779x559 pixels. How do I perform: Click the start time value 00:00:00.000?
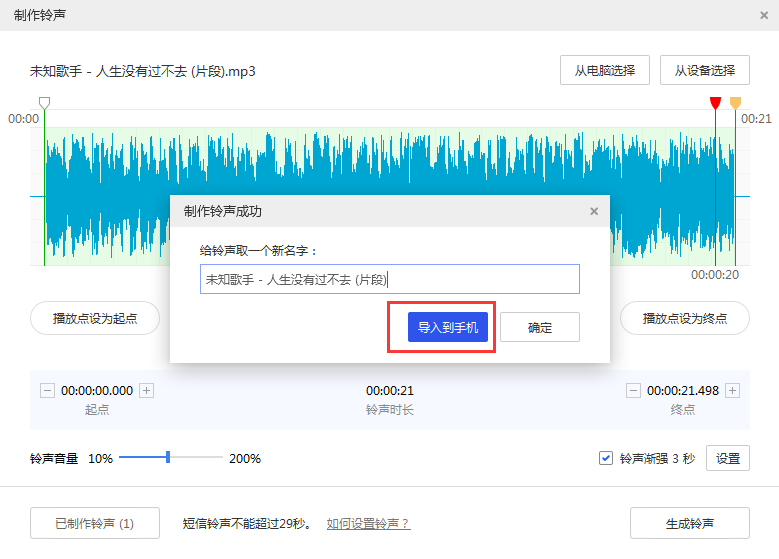(x=97, y=391)
